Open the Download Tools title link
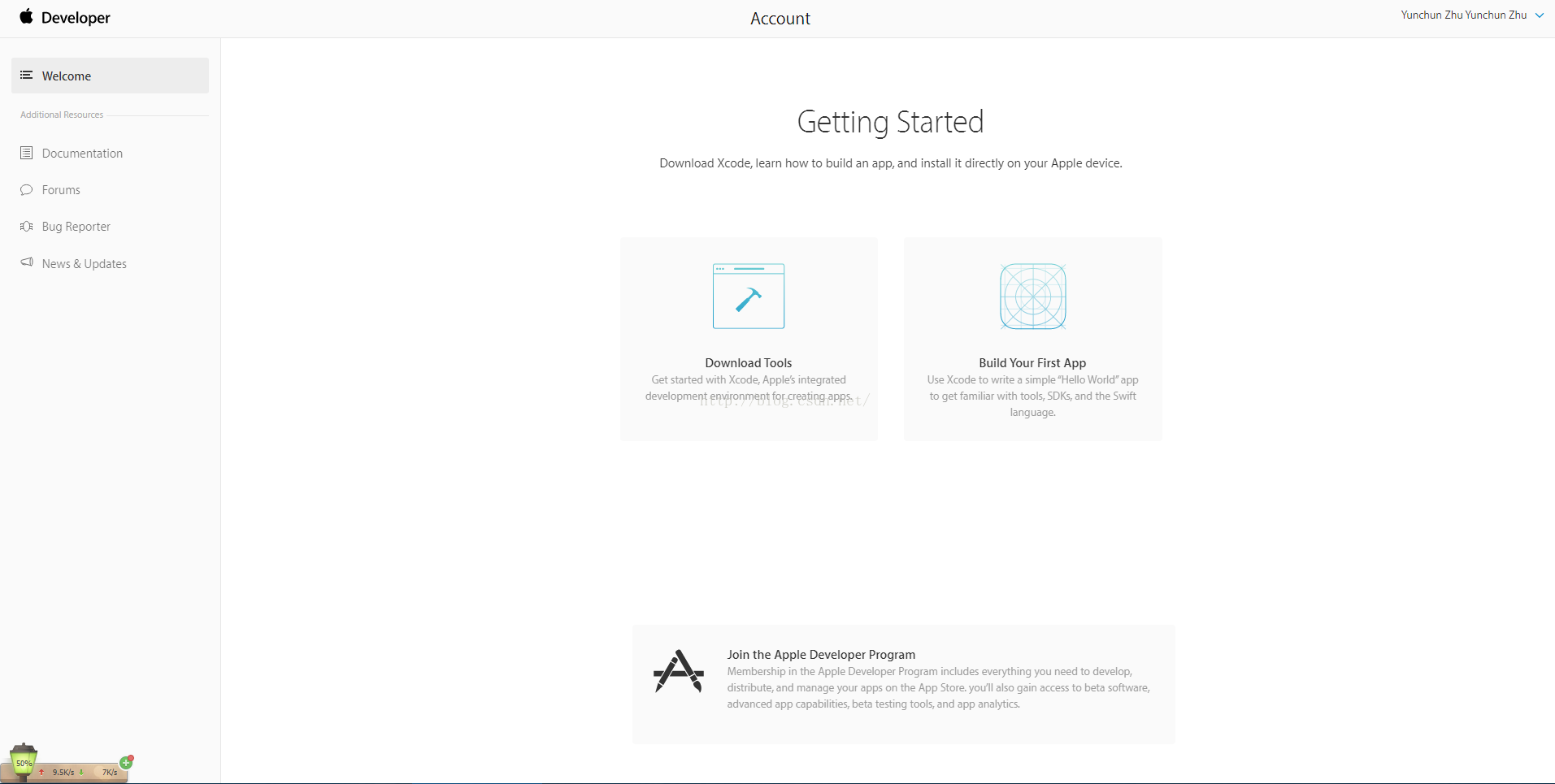1555x784 pixels. coord(749,363)
